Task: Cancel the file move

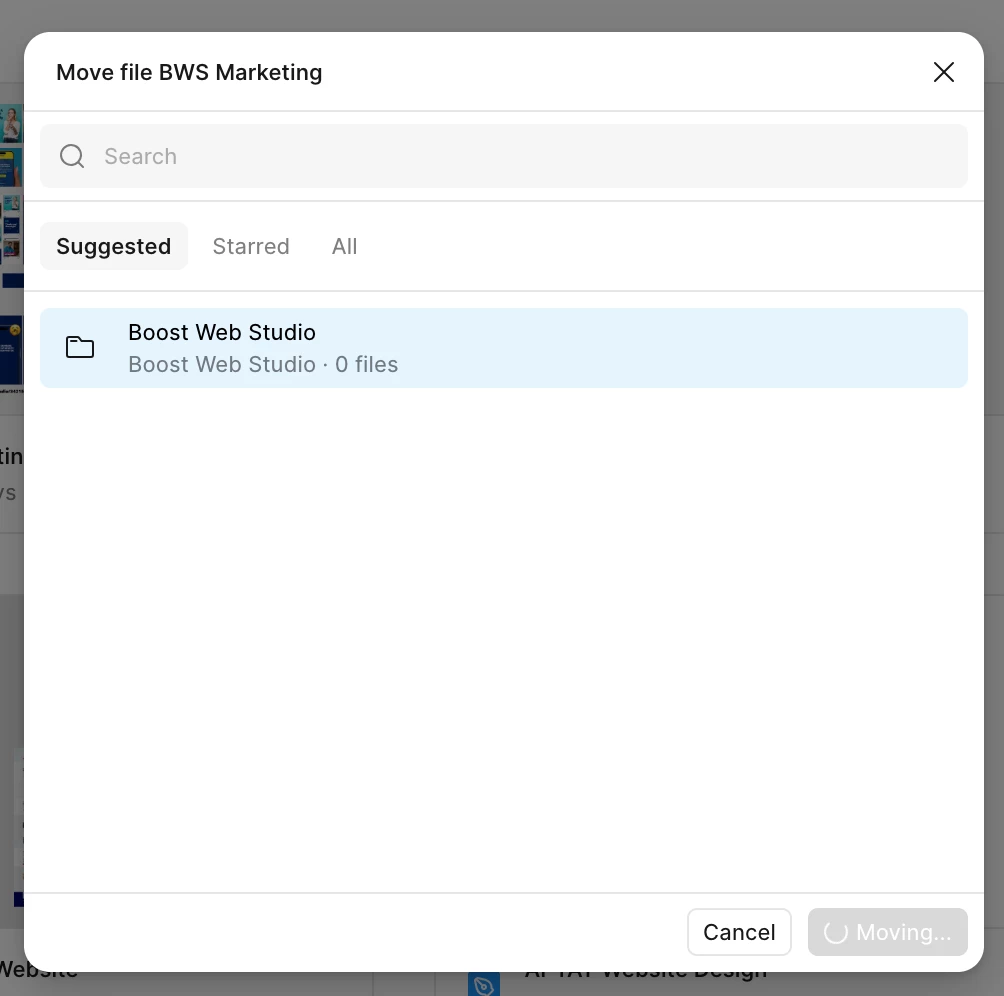Action: tap(739, 932)
